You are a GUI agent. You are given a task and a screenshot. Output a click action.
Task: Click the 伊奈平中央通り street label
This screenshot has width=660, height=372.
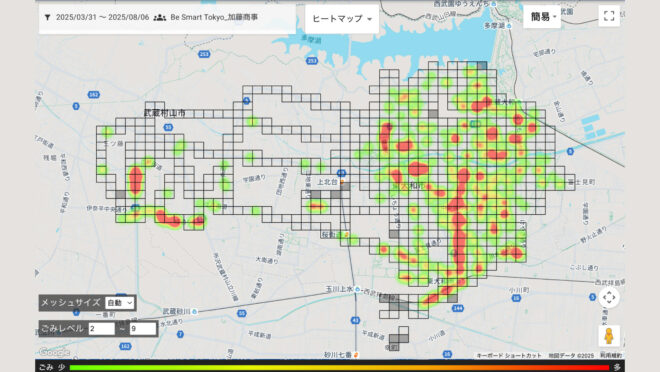pos(106,208)
